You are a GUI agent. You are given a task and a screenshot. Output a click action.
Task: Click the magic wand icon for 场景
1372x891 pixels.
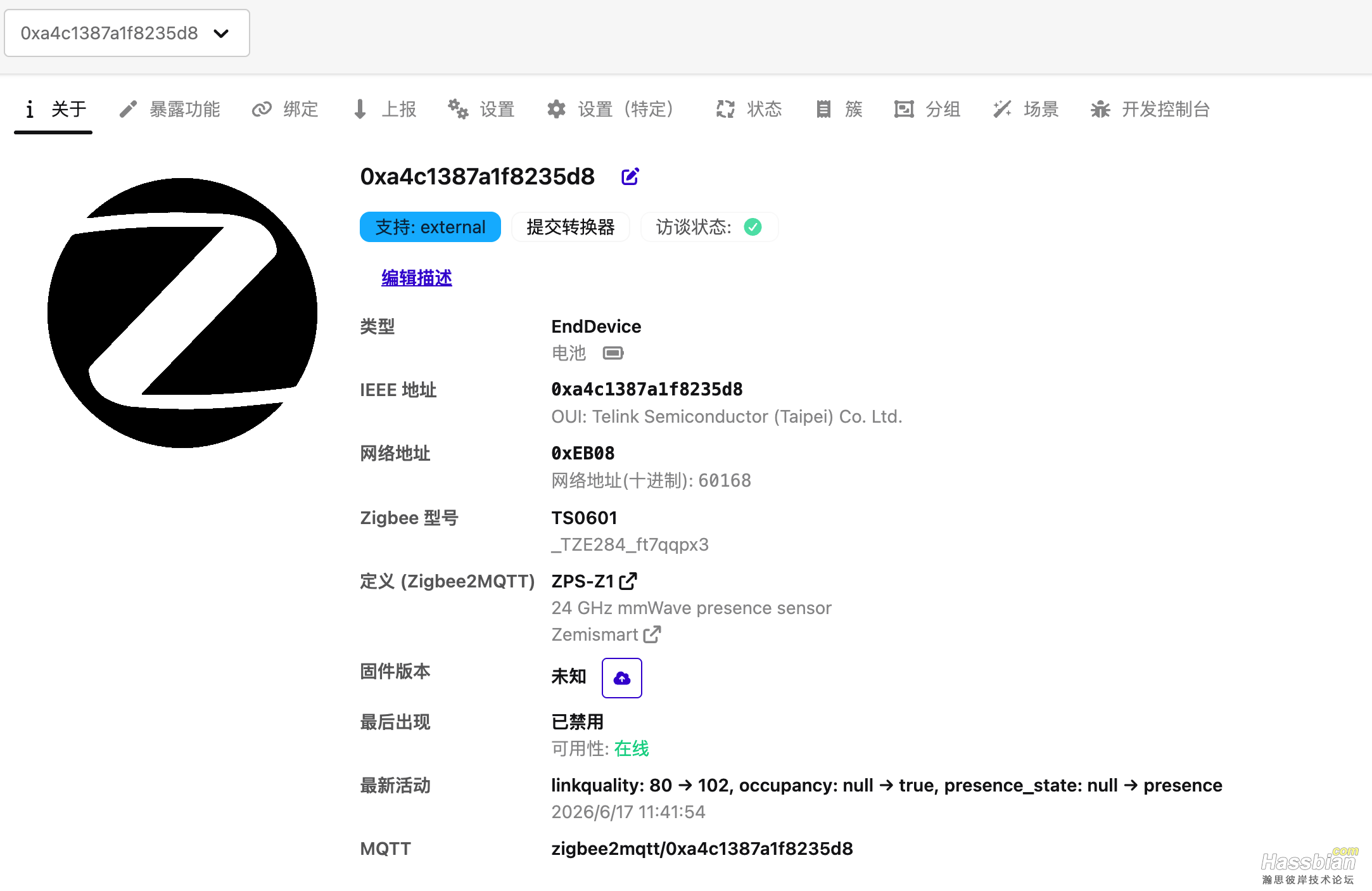(x=1002, y=110)
